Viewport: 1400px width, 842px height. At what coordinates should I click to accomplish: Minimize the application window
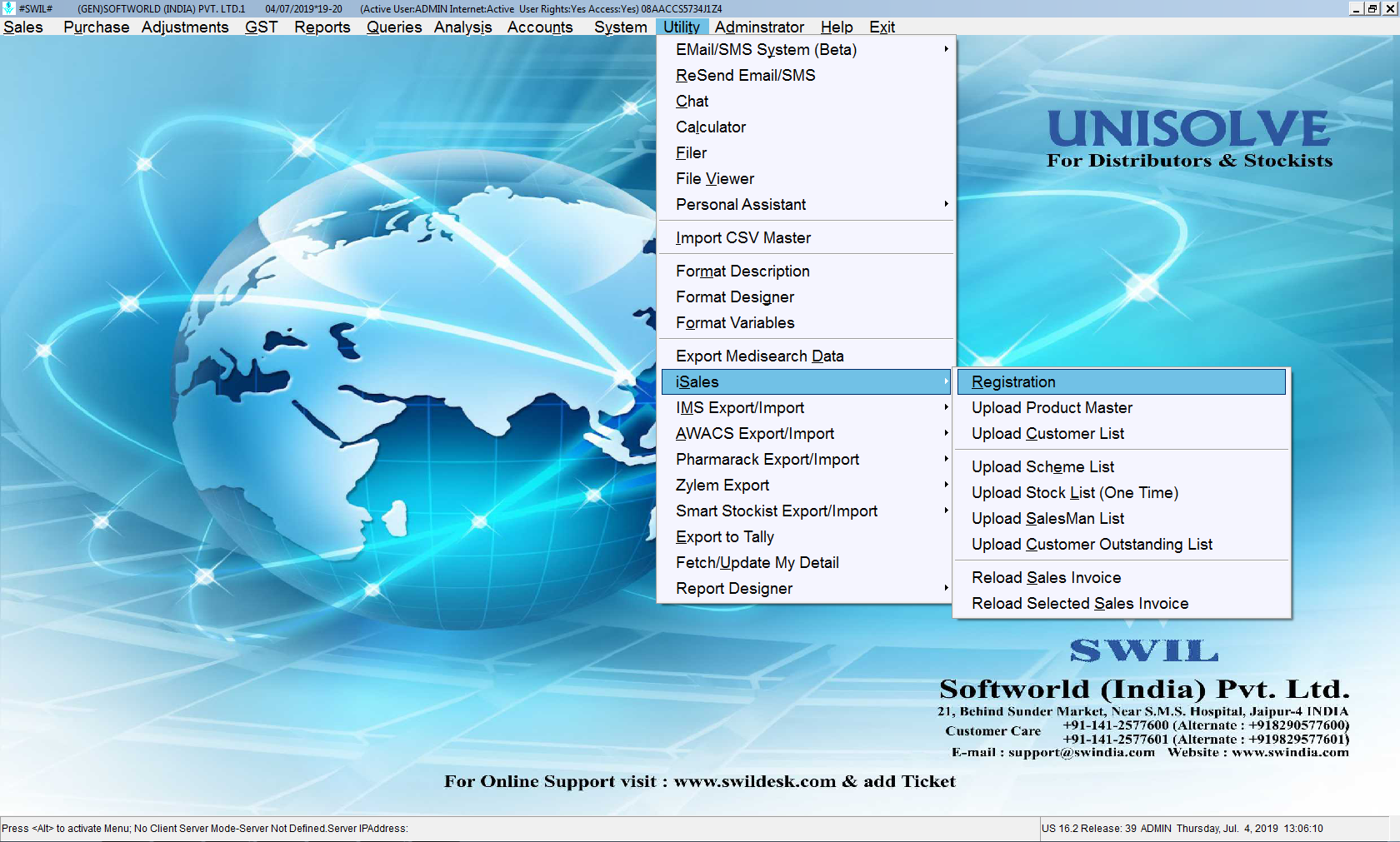pyautogui.click(x=1356, y=8)
